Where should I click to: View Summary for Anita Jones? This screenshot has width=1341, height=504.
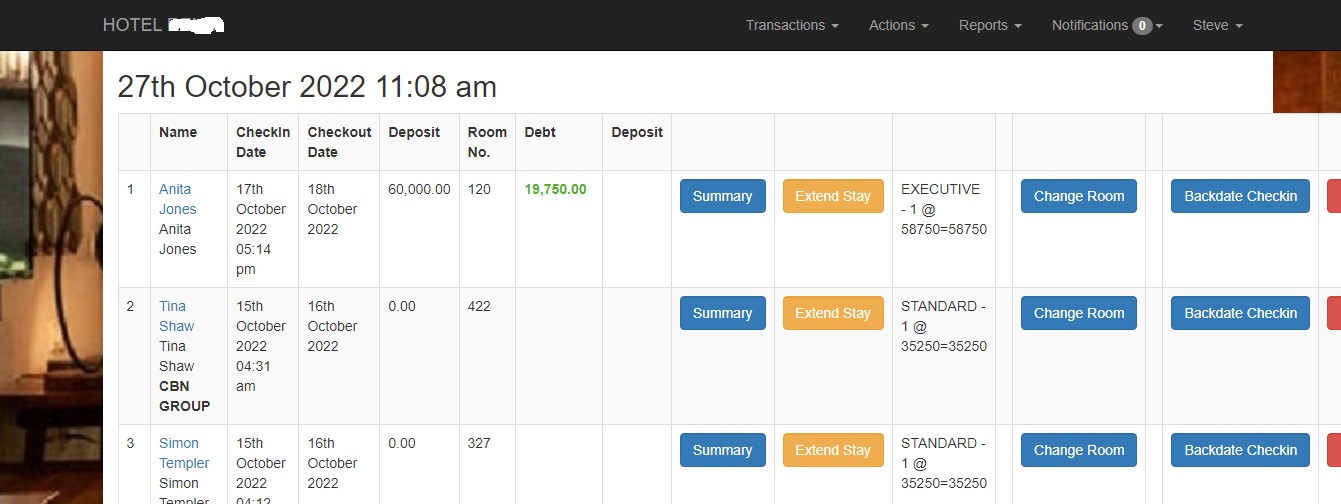[722, 196]
